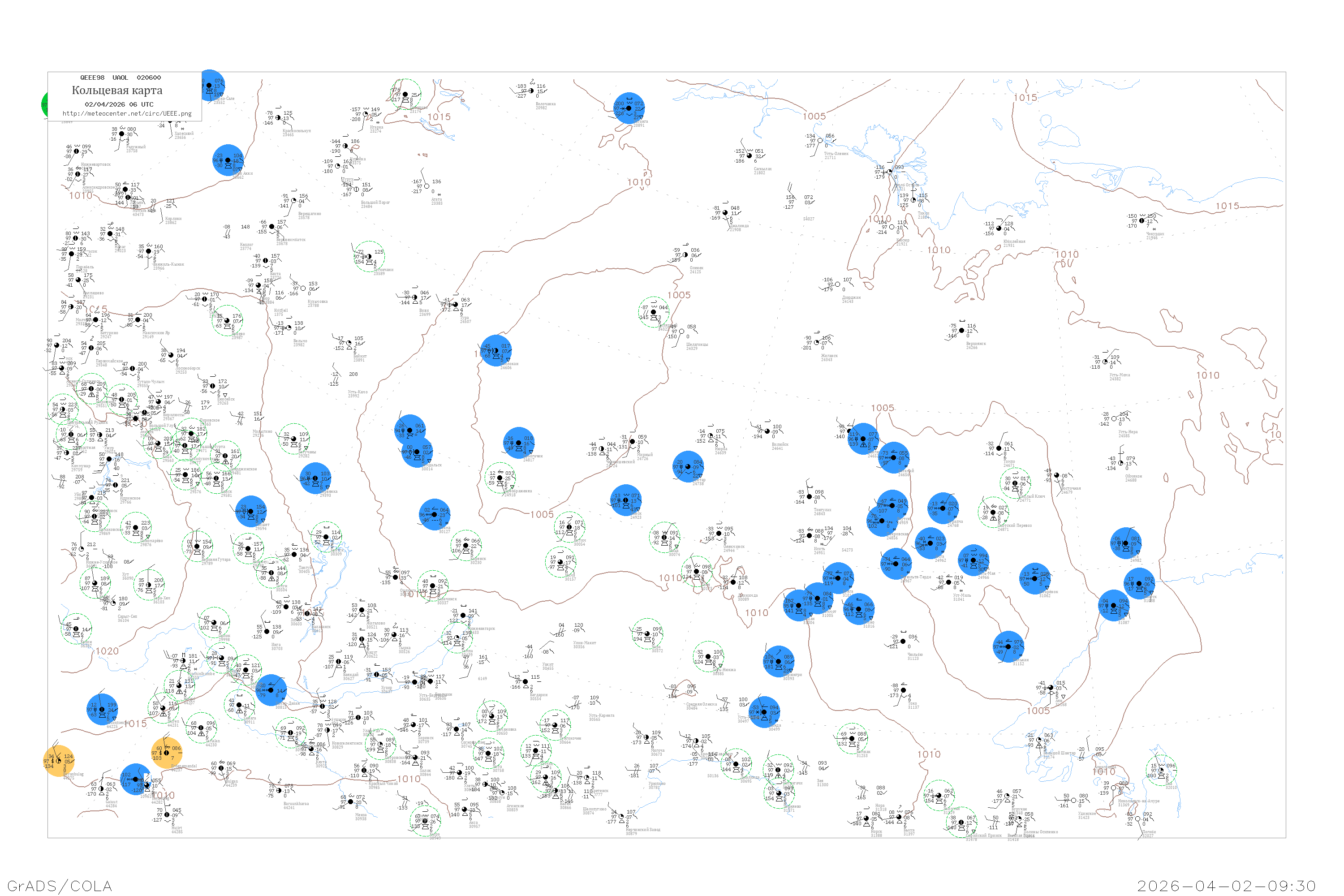Click the green-circled Tarialan 44230 station
Image resolution: width=1344 pixels, height=896 pixels.
[x=201, y=728]
